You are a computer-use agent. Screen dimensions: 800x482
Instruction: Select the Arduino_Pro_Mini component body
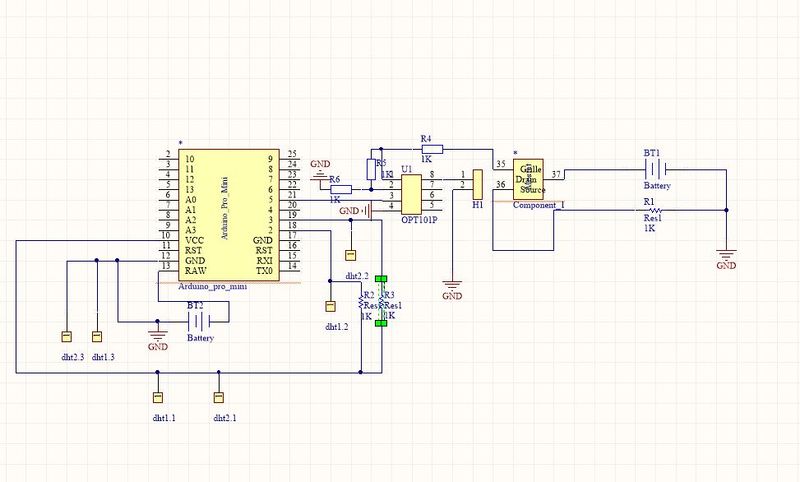[228, 214]
